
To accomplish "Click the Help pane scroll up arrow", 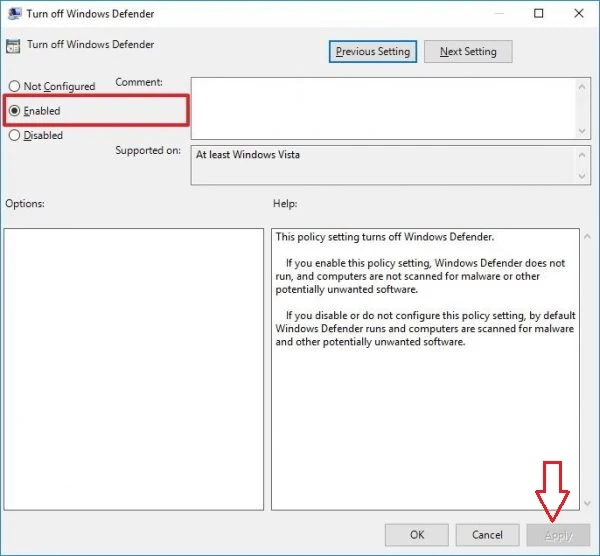I will [x=587, y=237].
